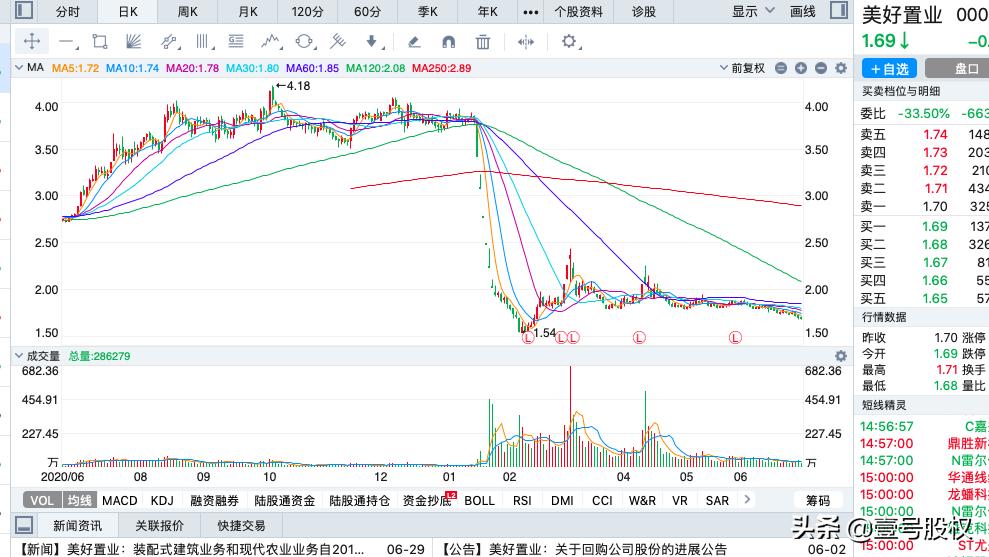Zoom in chart with plus circle icon

pos(801,68)
